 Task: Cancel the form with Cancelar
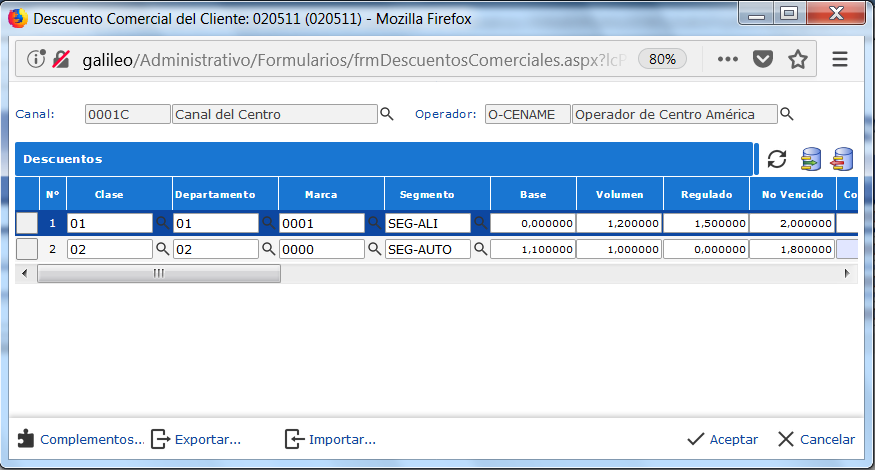point(816,439)
